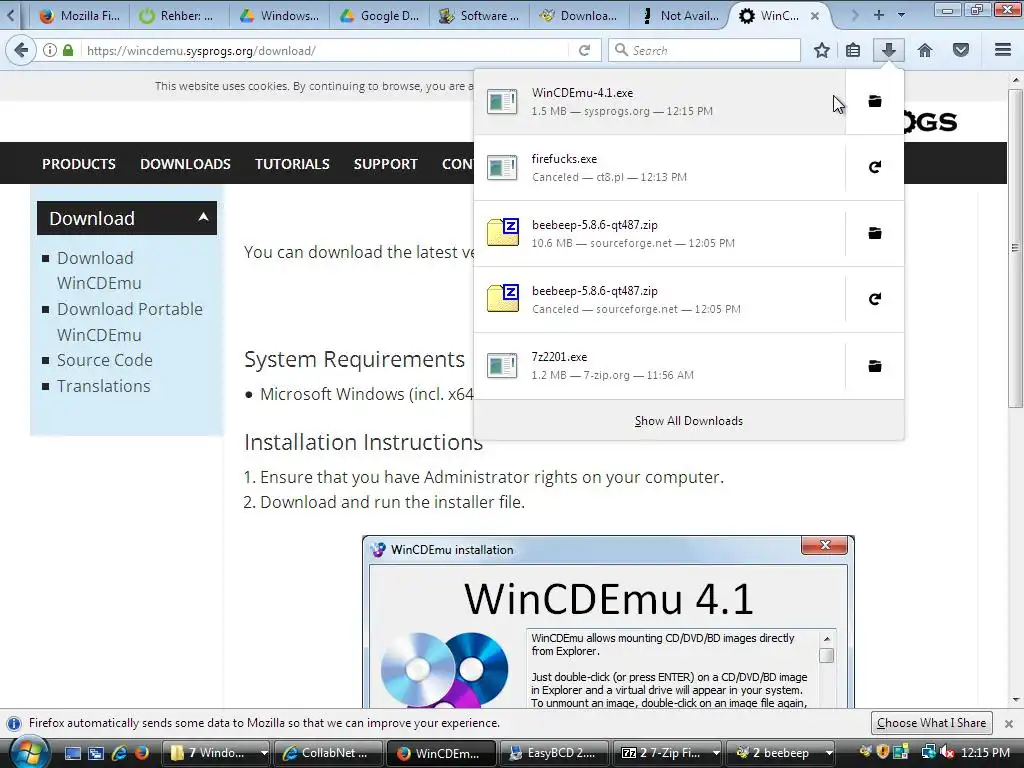Expand the 2 7-Zip taskbar group

tap(716, 753)
